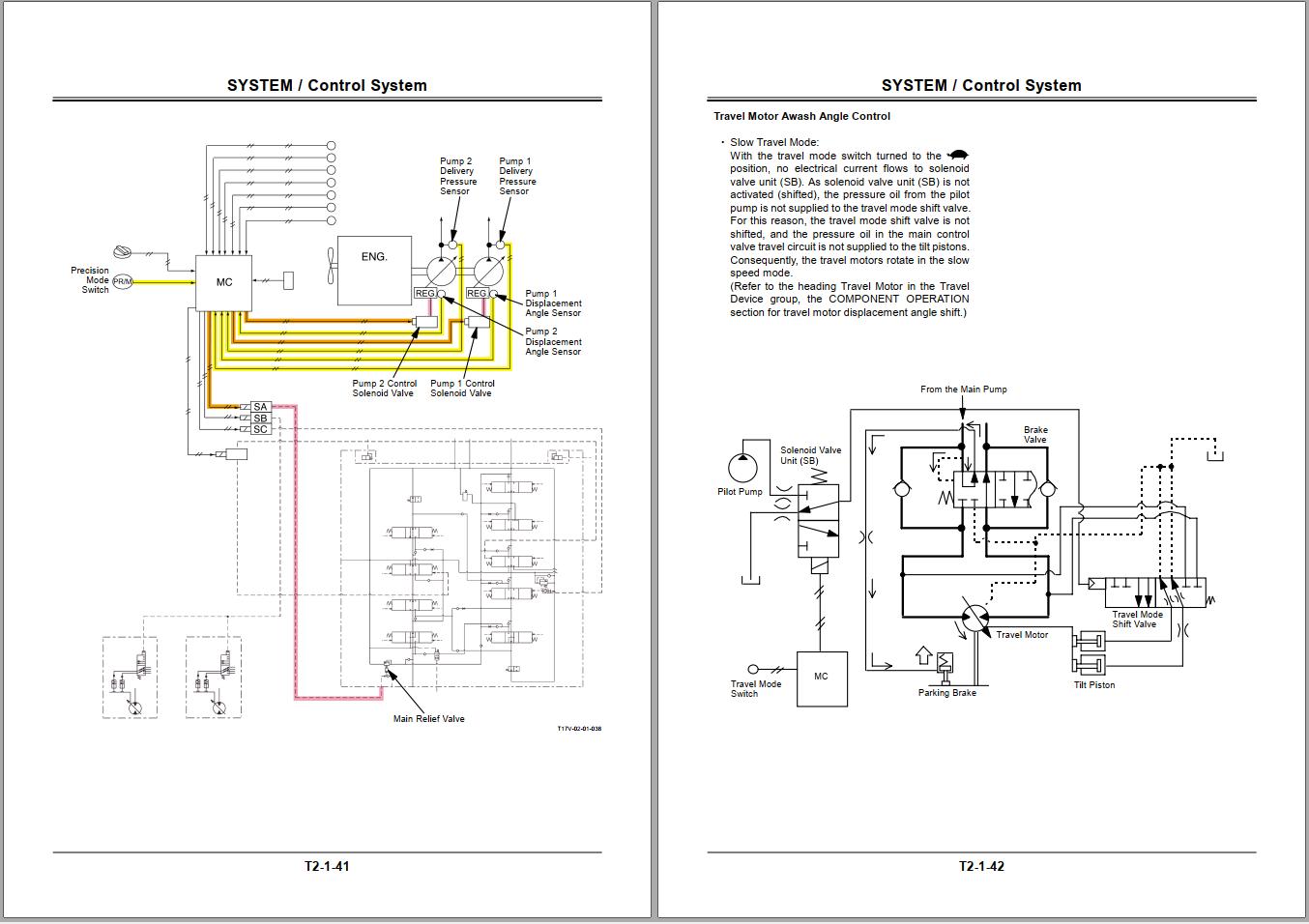Click page number T2-1-41
Screen dimensions: 1309x924
(x=327, y=866)
